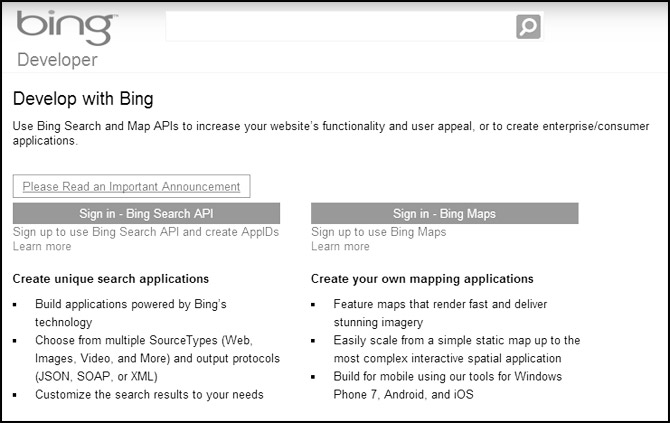Click Sign in - Bing Maps button
Image resolution: width=670 pixels, height=423 pixels.
click(444, 213)
